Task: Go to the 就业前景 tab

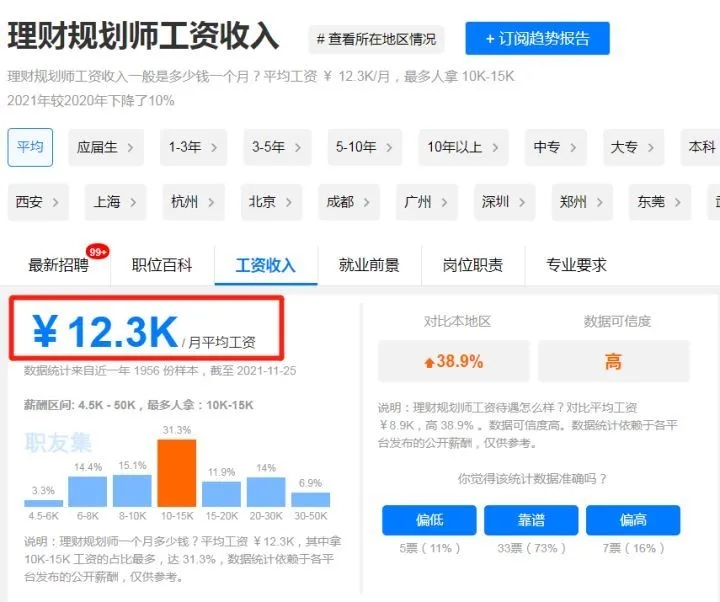Action: point(369,265)
